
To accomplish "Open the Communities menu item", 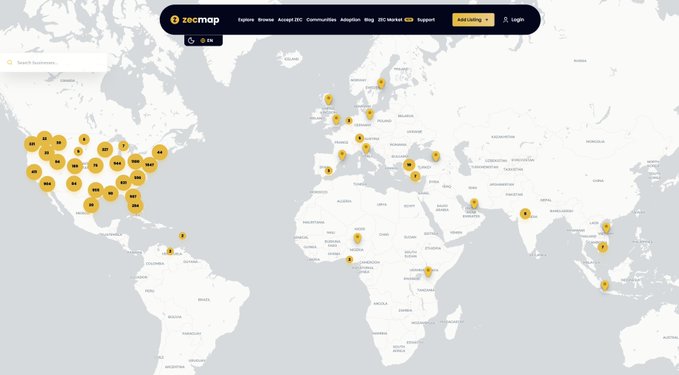I will [321, 19].
